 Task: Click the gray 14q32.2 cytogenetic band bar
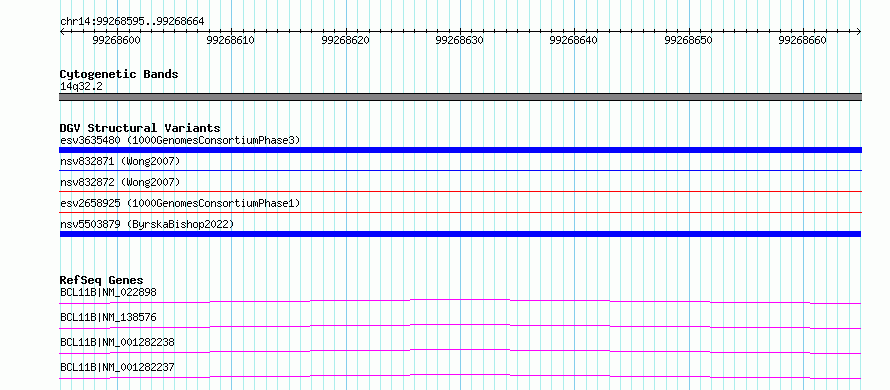(x=460, y=97)
